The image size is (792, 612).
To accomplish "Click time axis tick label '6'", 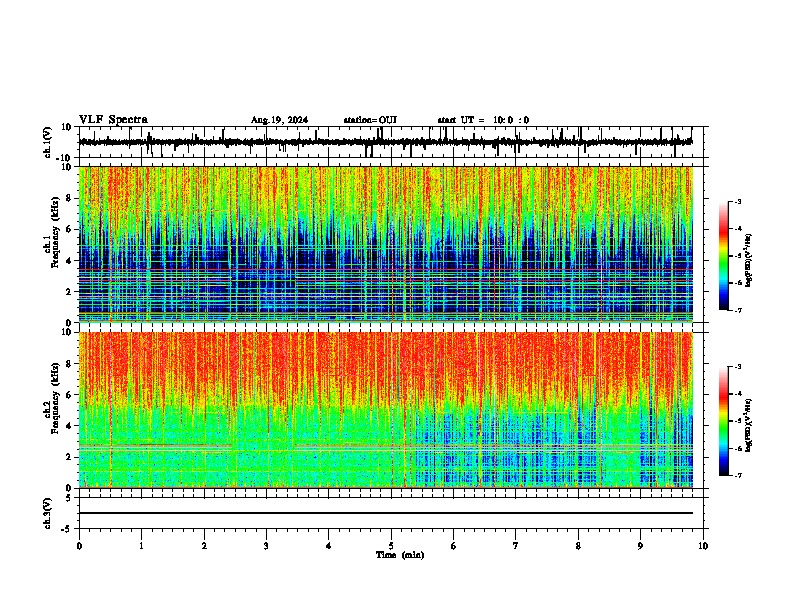I will 454,546.
